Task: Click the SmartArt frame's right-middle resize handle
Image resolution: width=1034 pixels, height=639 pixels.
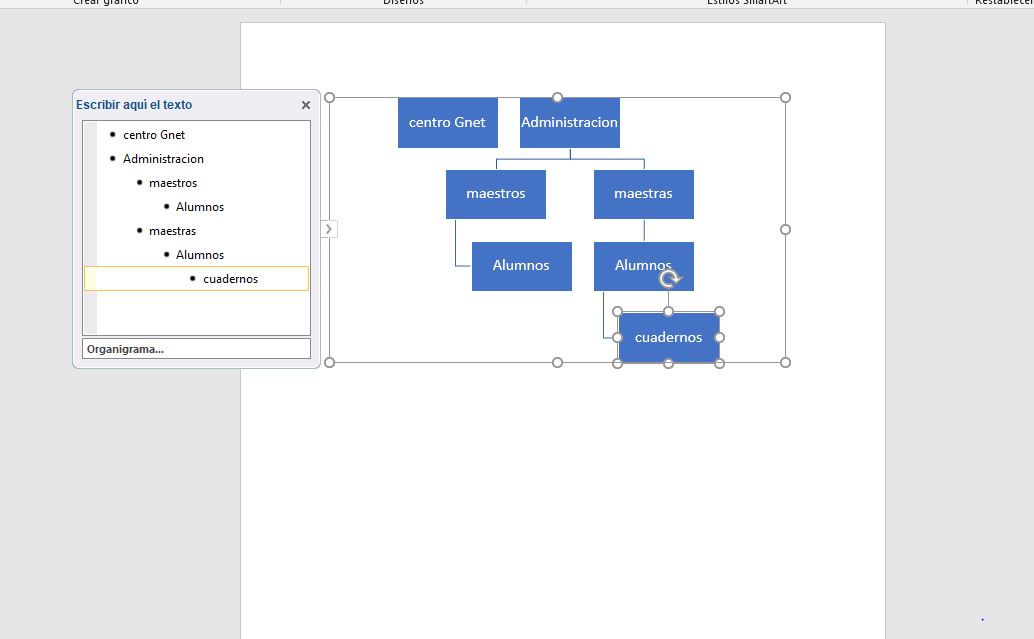Action: pyautogui.click(x=785, y=230)
